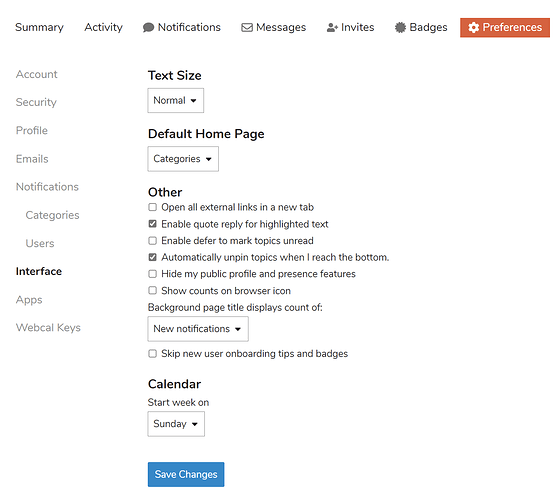Open Security settings in sidebar
Screen dimensions: 557x500
(x=36, y=102)
